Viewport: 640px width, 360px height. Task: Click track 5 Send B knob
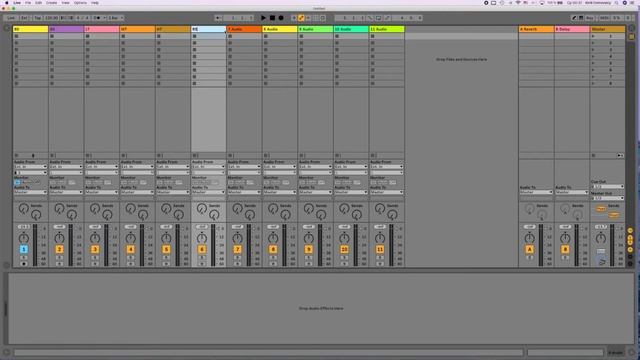pyautogui.click(x=179, y=215)
